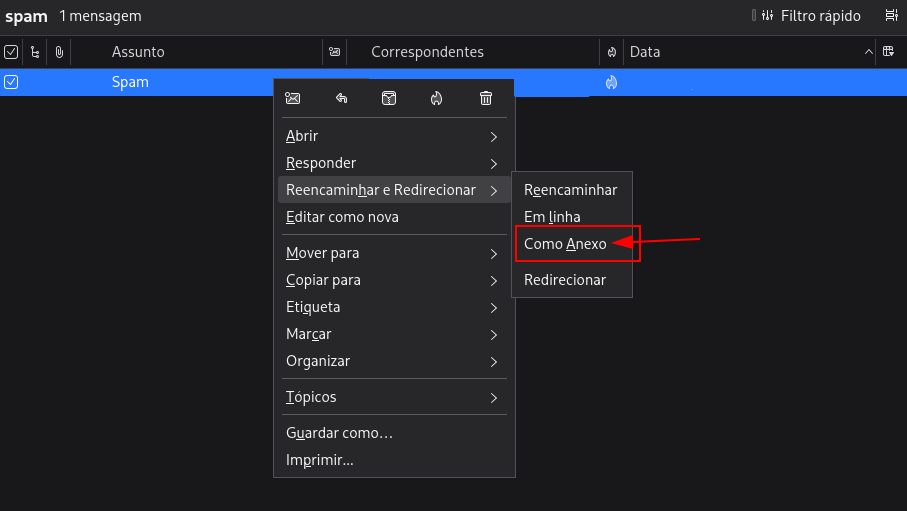
Task: Sort by the Correspondentes column header
Action: pos(427,52)
